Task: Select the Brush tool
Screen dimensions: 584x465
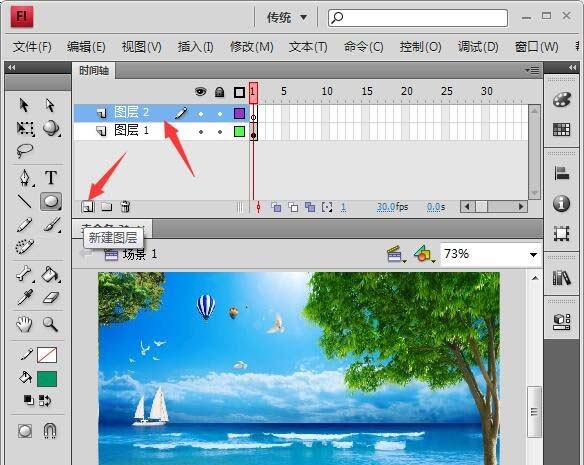Action: pos(51,225)
